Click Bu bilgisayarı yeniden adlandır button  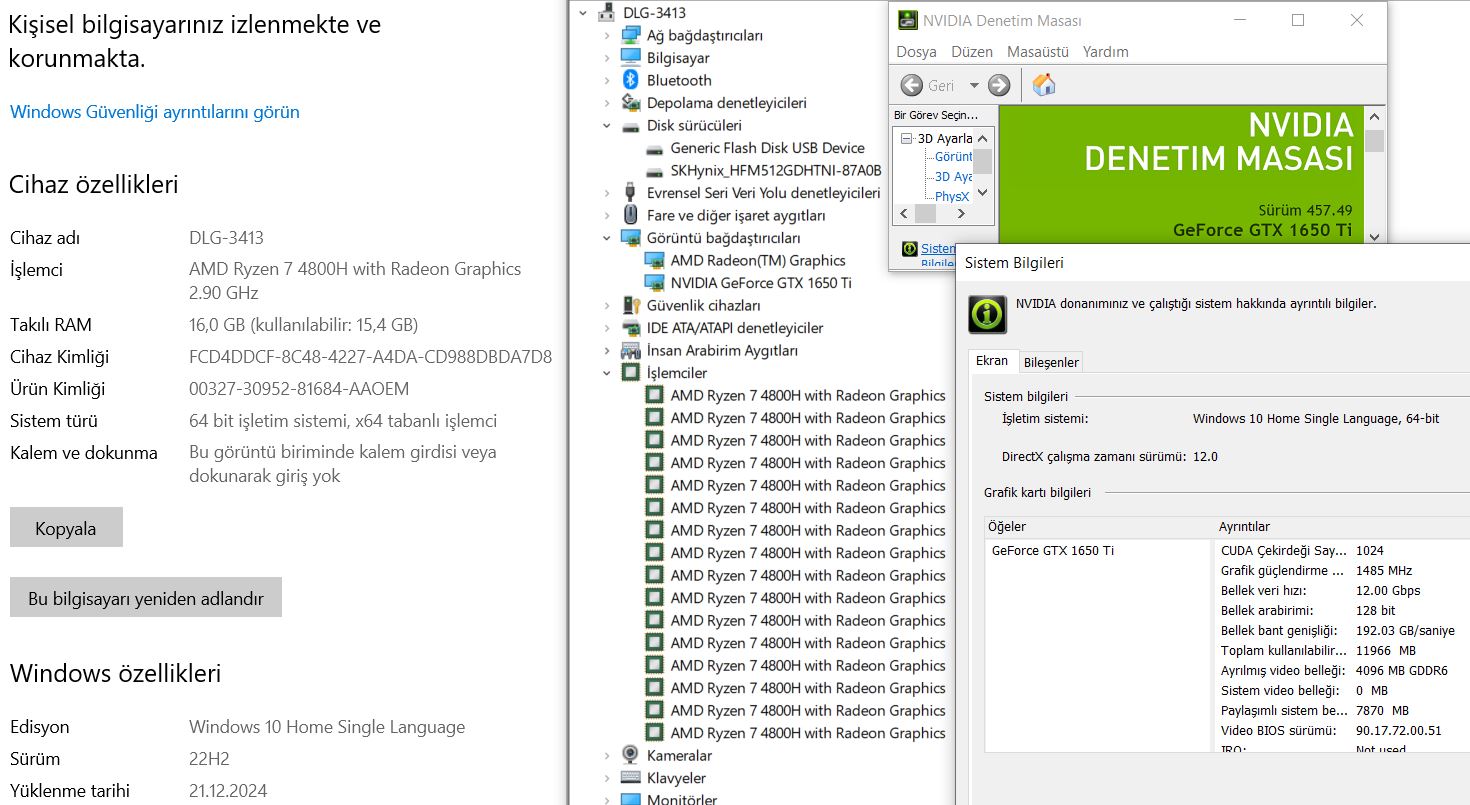click(x=146, y=598)
